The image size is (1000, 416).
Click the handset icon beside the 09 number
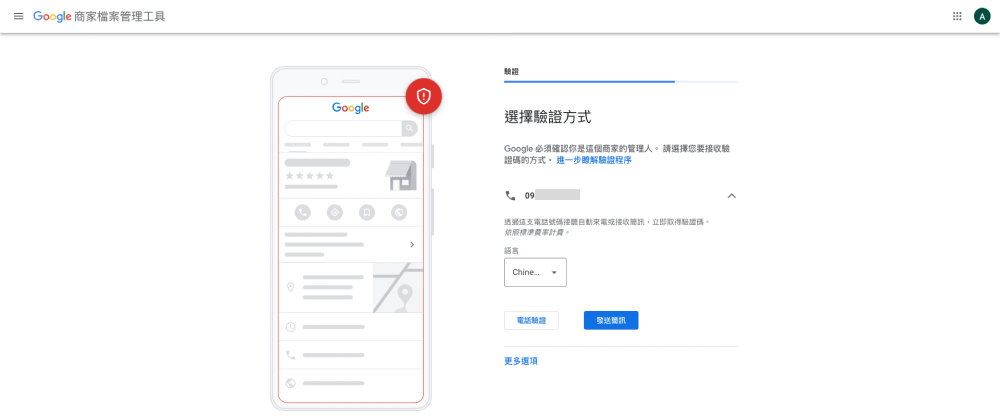[x=511, y=196]
